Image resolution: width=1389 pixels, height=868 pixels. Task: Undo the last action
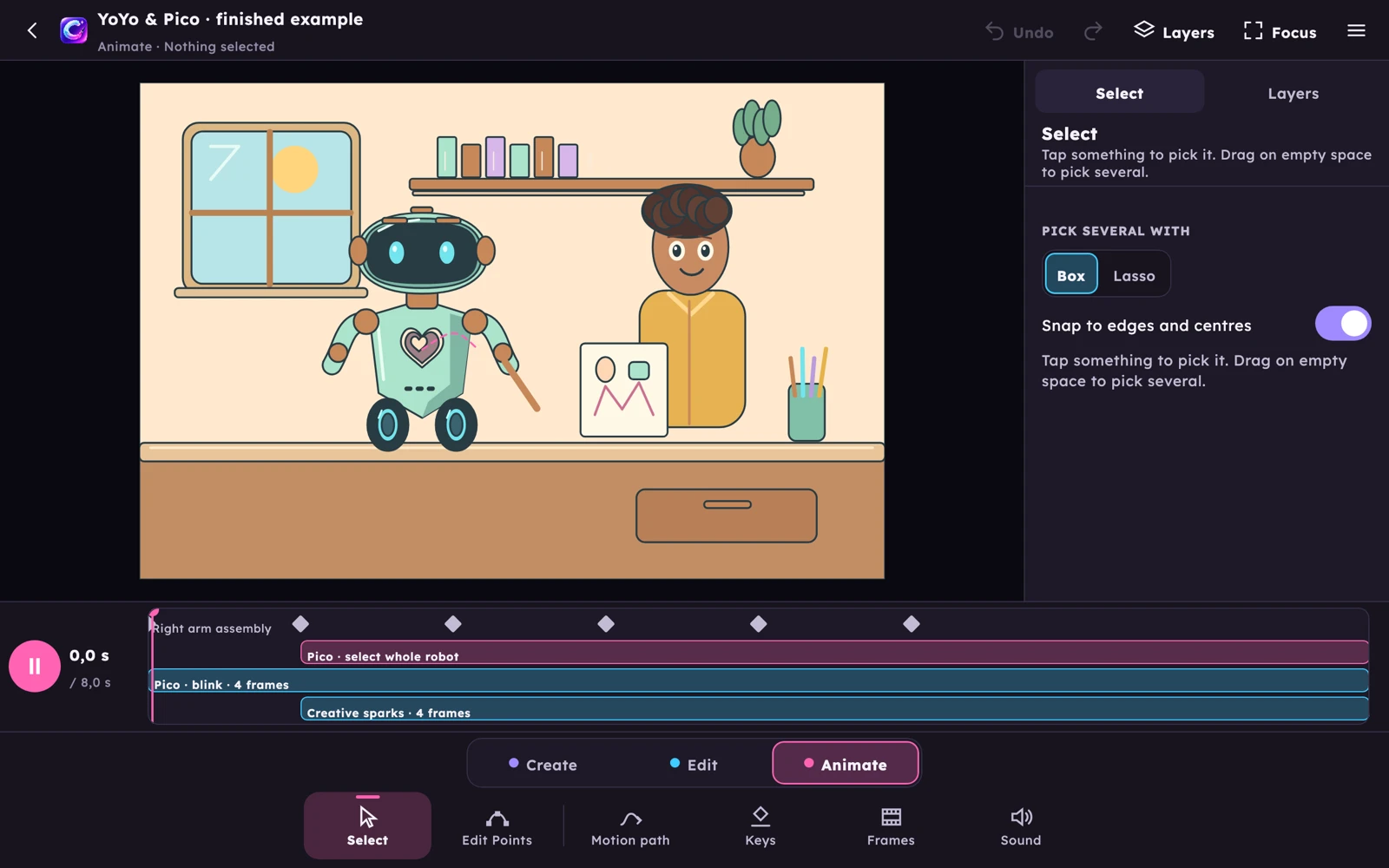(1019, 32)
